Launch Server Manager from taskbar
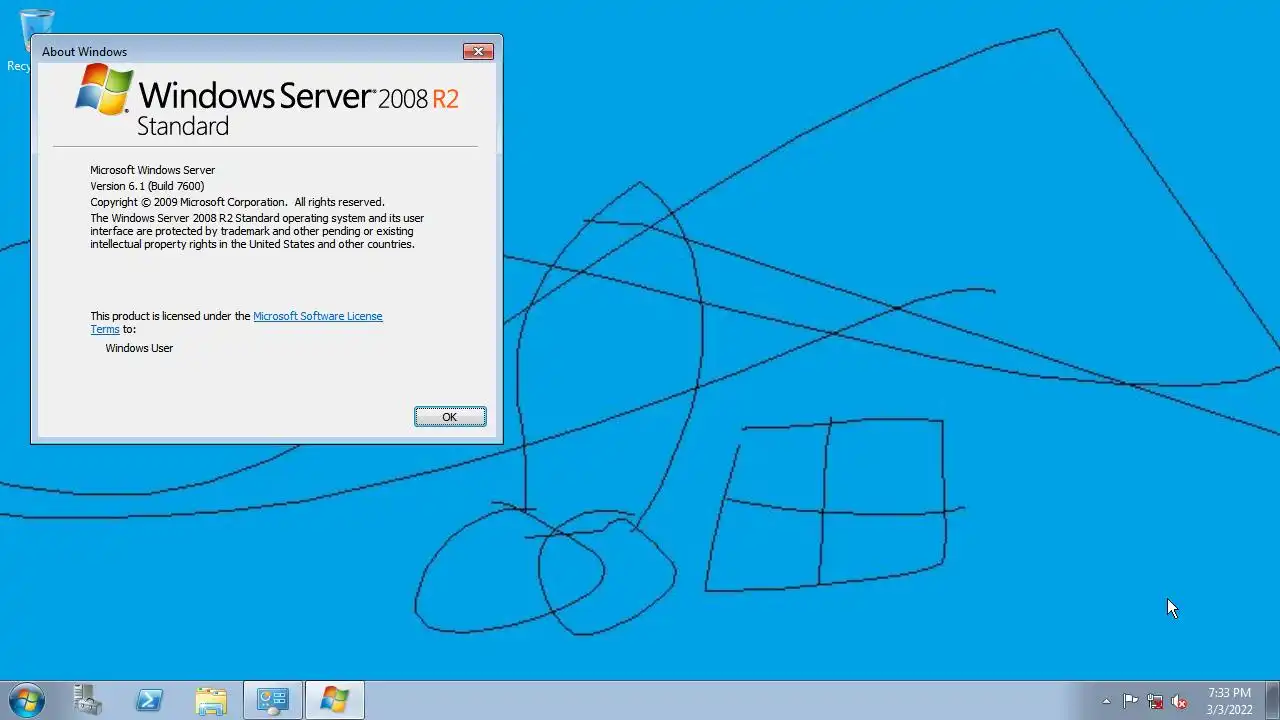This screenshot has height=720, width=1280. click(x=88, y=700)
